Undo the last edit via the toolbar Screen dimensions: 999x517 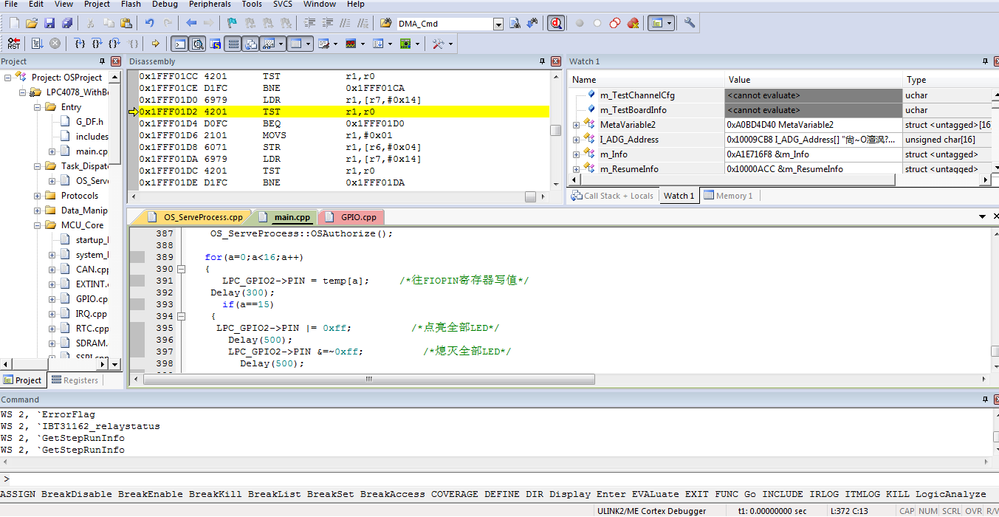point(150,24)
